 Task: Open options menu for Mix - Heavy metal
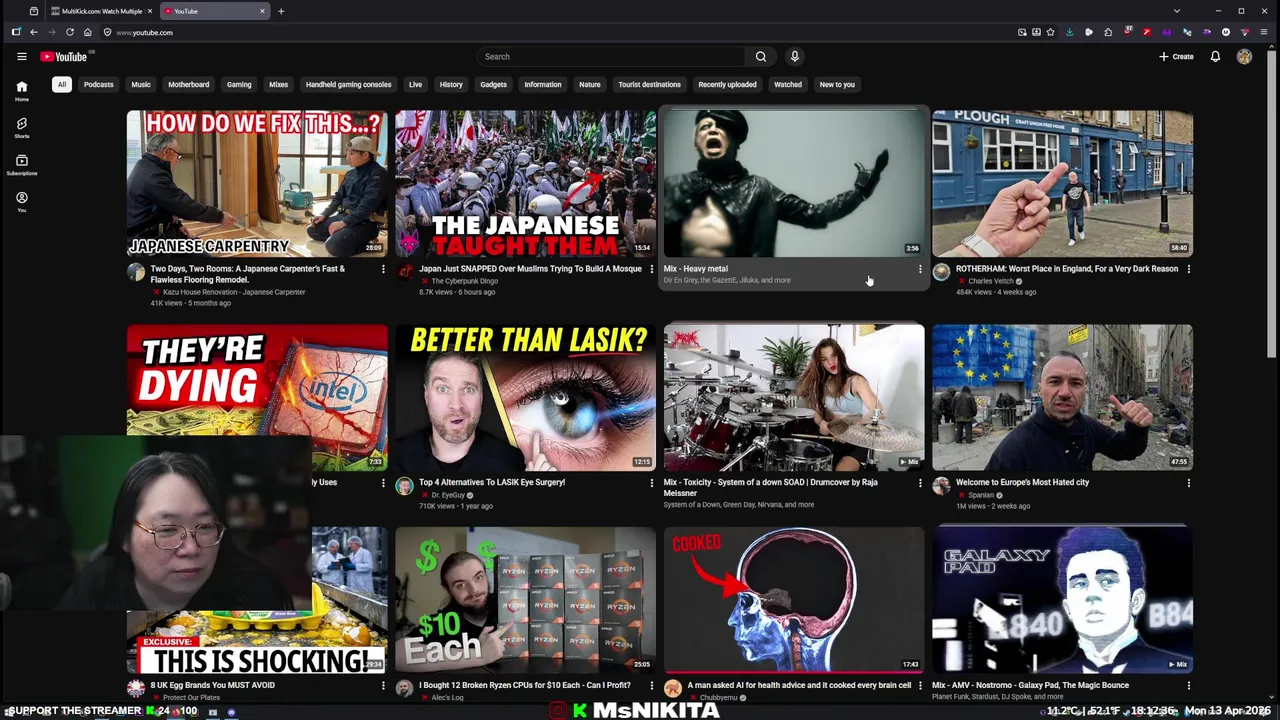[920, 269]
